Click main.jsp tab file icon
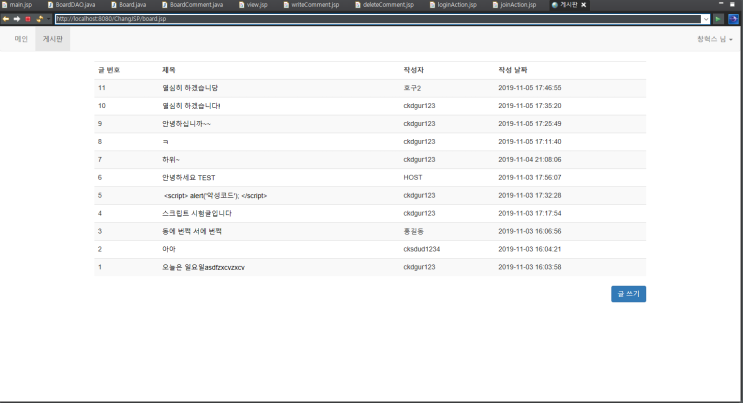The width and height of the screenshot is (743, 403). (5, 5)
